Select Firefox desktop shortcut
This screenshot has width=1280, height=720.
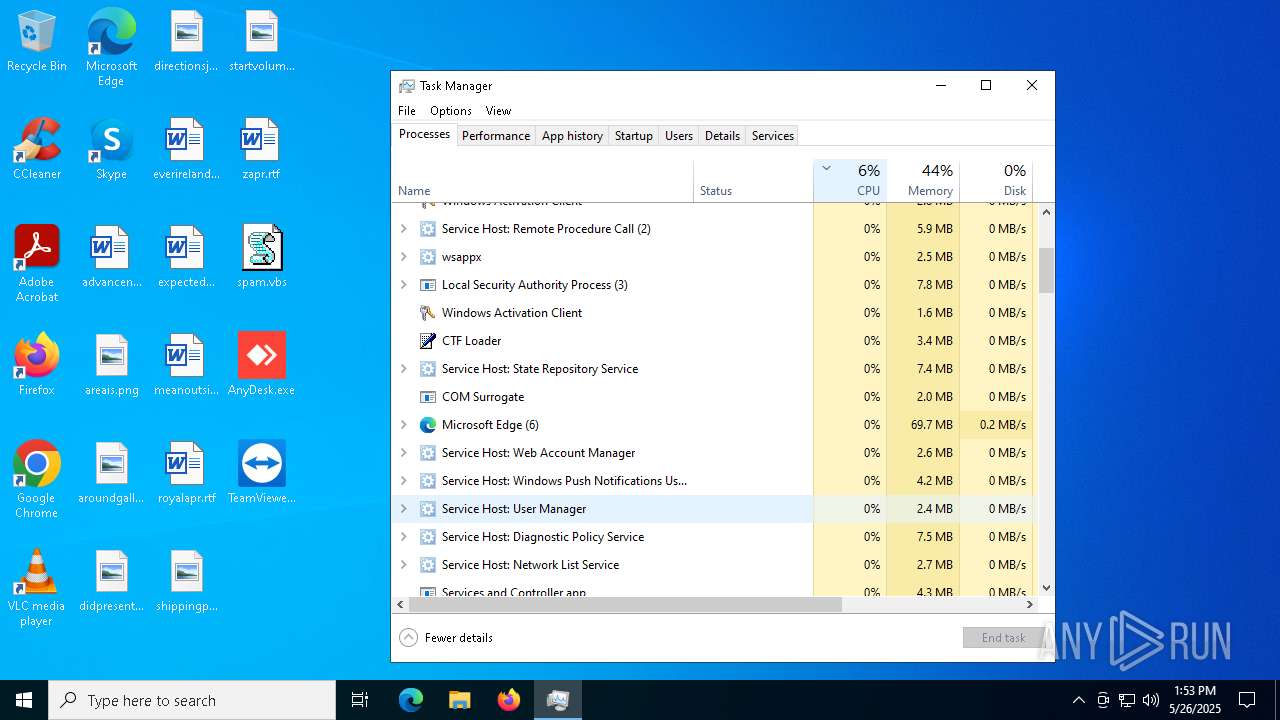[37, 365]
